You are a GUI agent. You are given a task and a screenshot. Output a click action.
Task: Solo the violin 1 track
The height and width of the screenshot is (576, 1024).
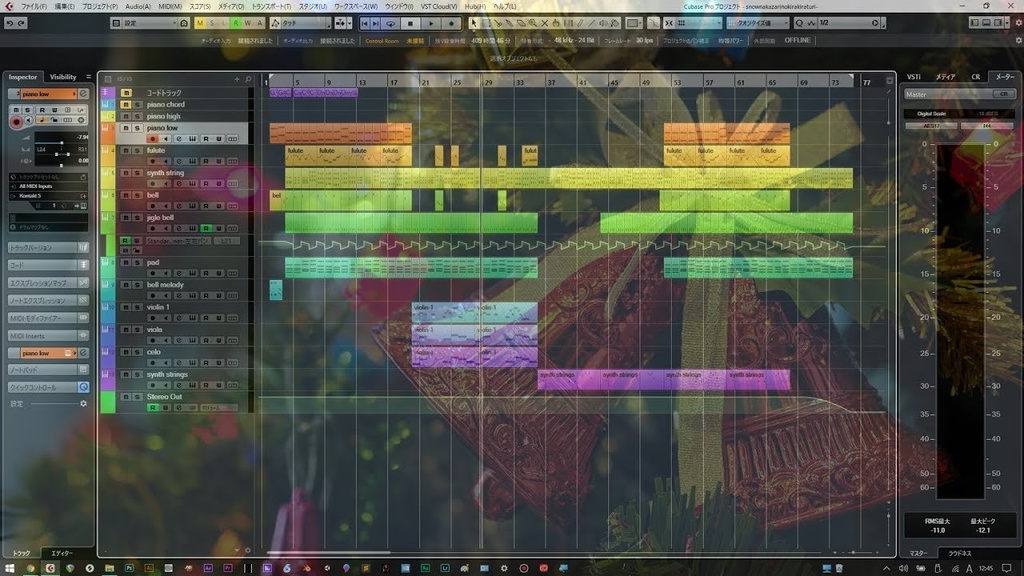[x=137, y=308]
